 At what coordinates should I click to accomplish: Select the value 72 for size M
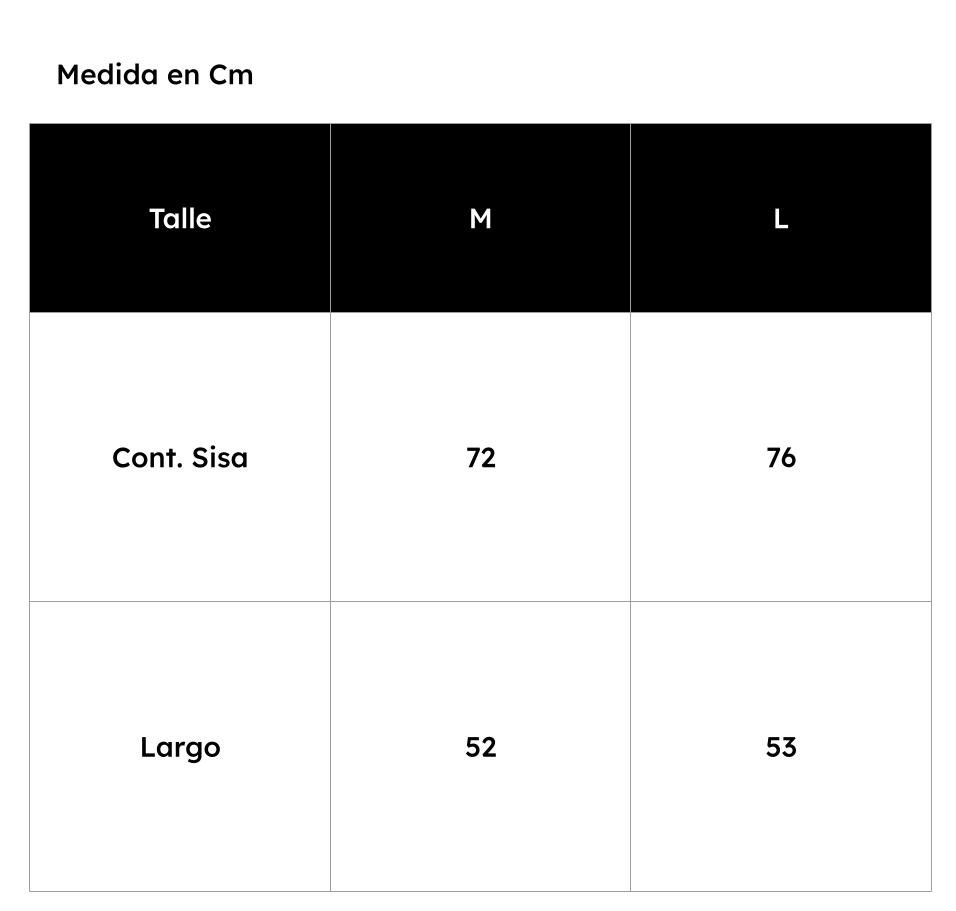coord(480,457)
